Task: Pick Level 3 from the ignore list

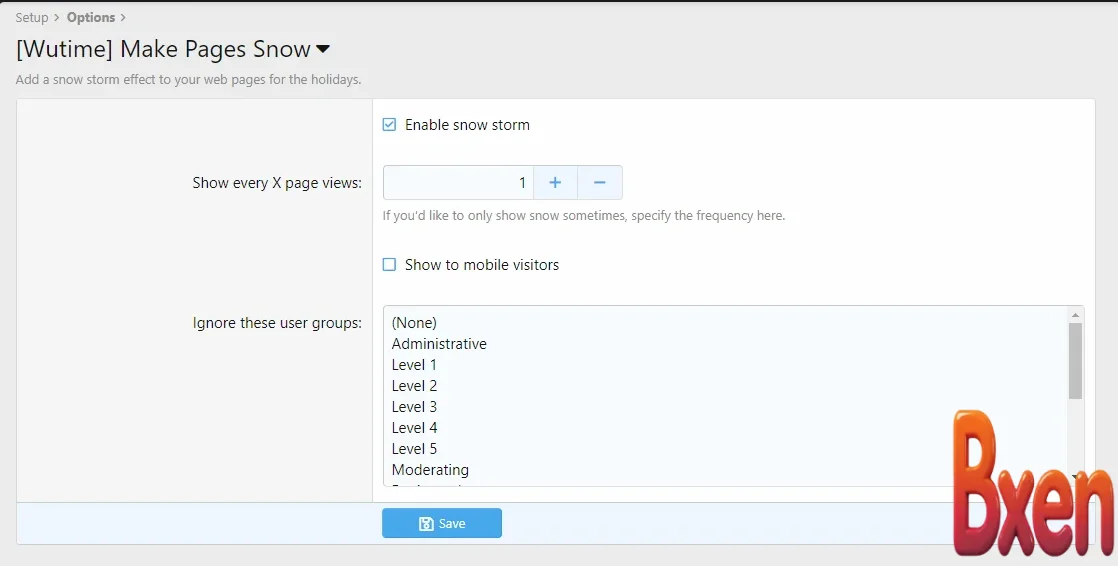Action: (414, 407)
